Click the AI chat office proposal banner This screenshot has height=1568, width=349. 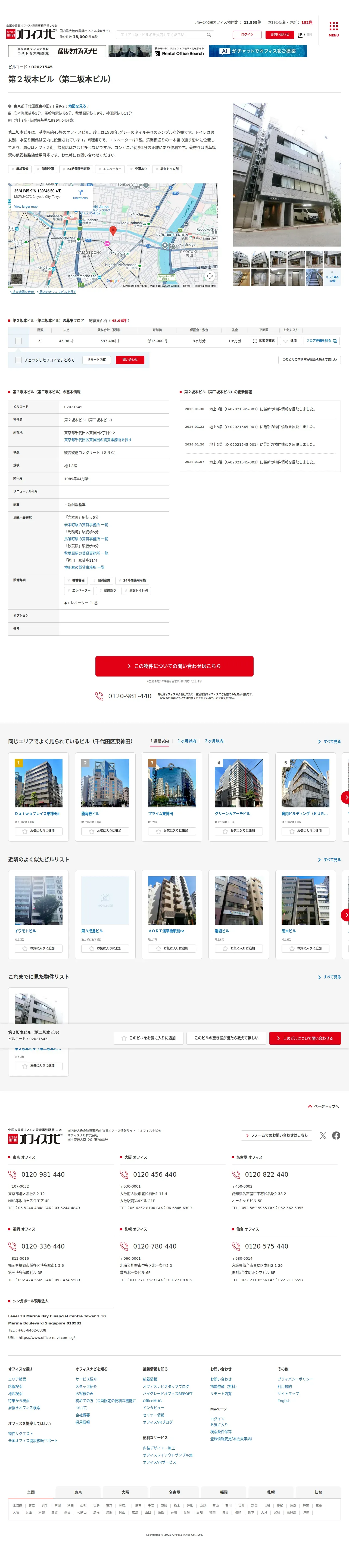coord(258,51)
